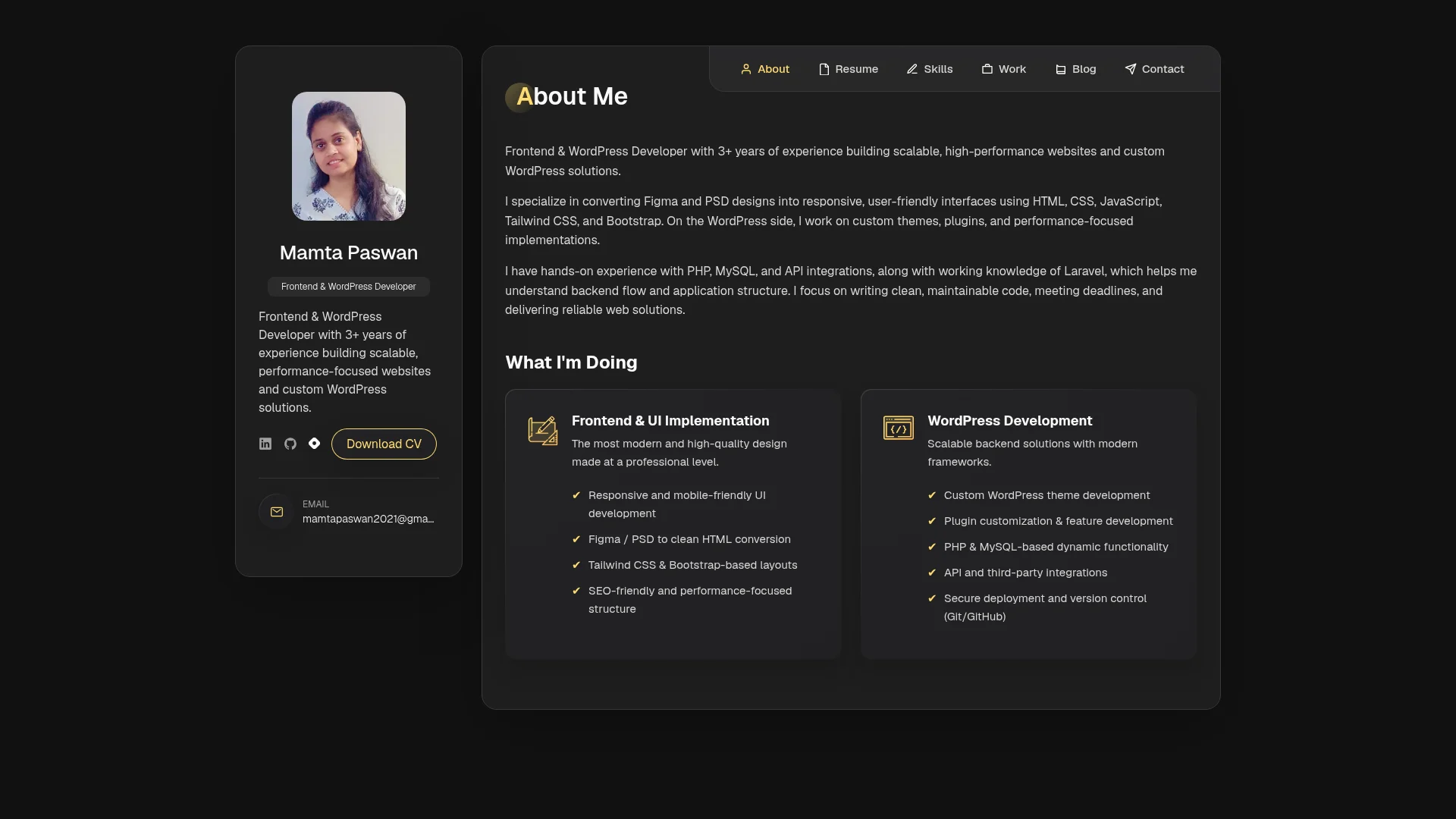The image size is (1456, 819).
Task: Click the Download CV button
Action: 384,444
